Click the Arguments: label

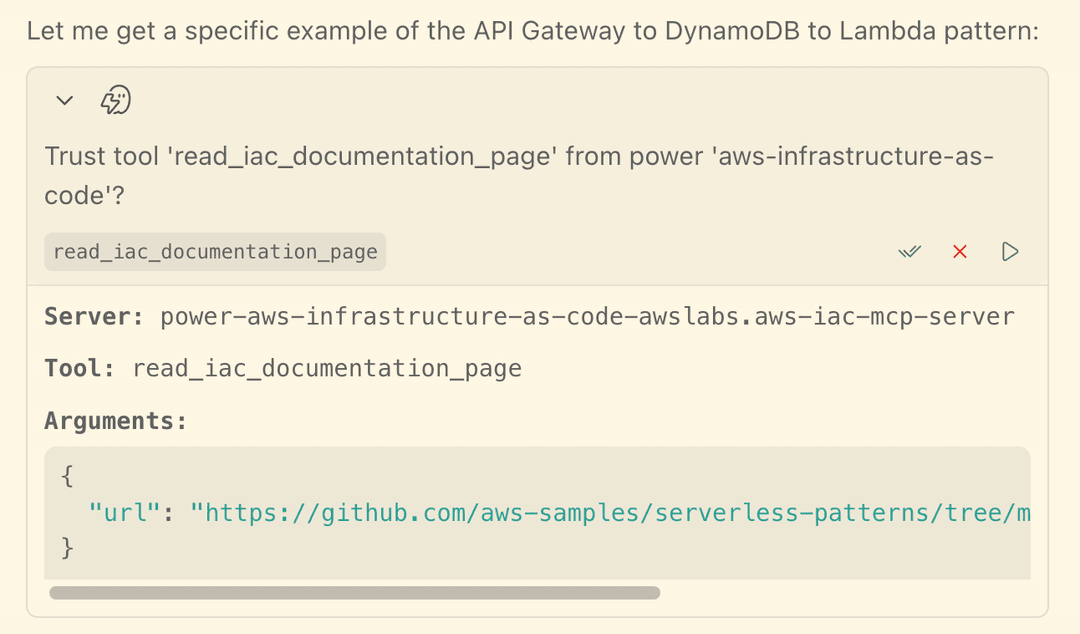coord(116,420)
